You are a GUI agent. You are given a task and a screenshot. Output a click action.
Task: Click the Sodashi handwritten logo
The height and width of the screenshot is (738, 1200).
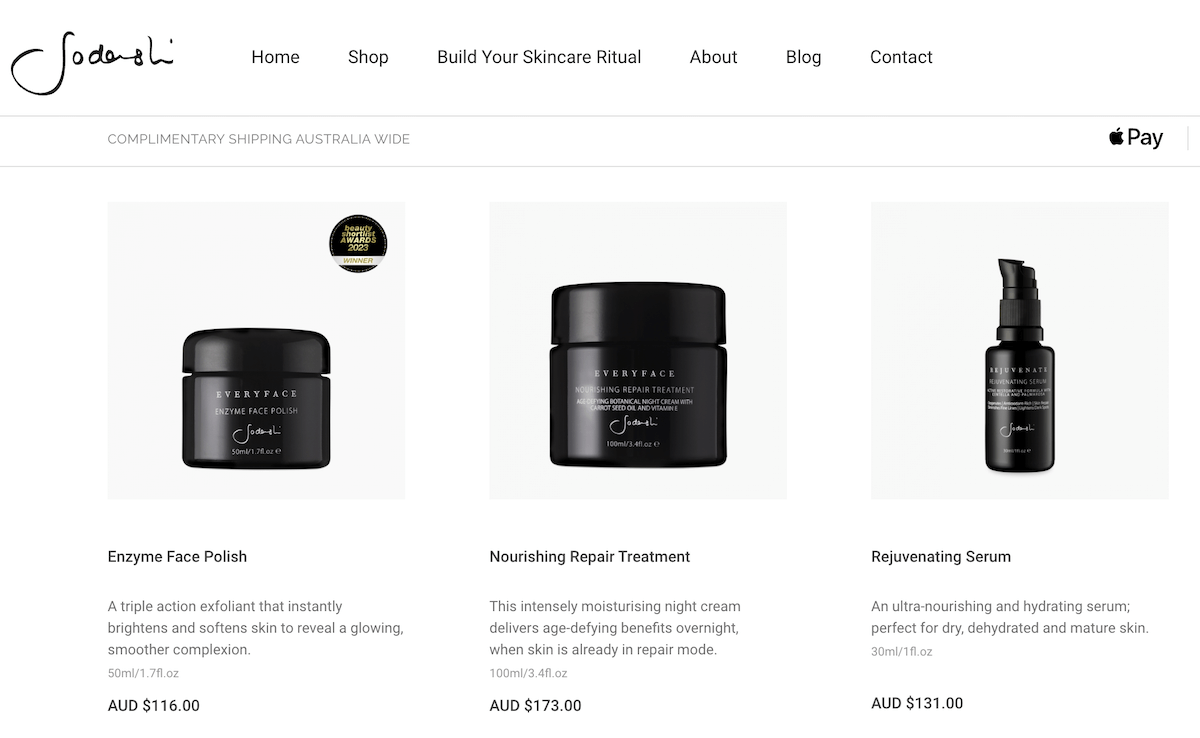[92, 62]
